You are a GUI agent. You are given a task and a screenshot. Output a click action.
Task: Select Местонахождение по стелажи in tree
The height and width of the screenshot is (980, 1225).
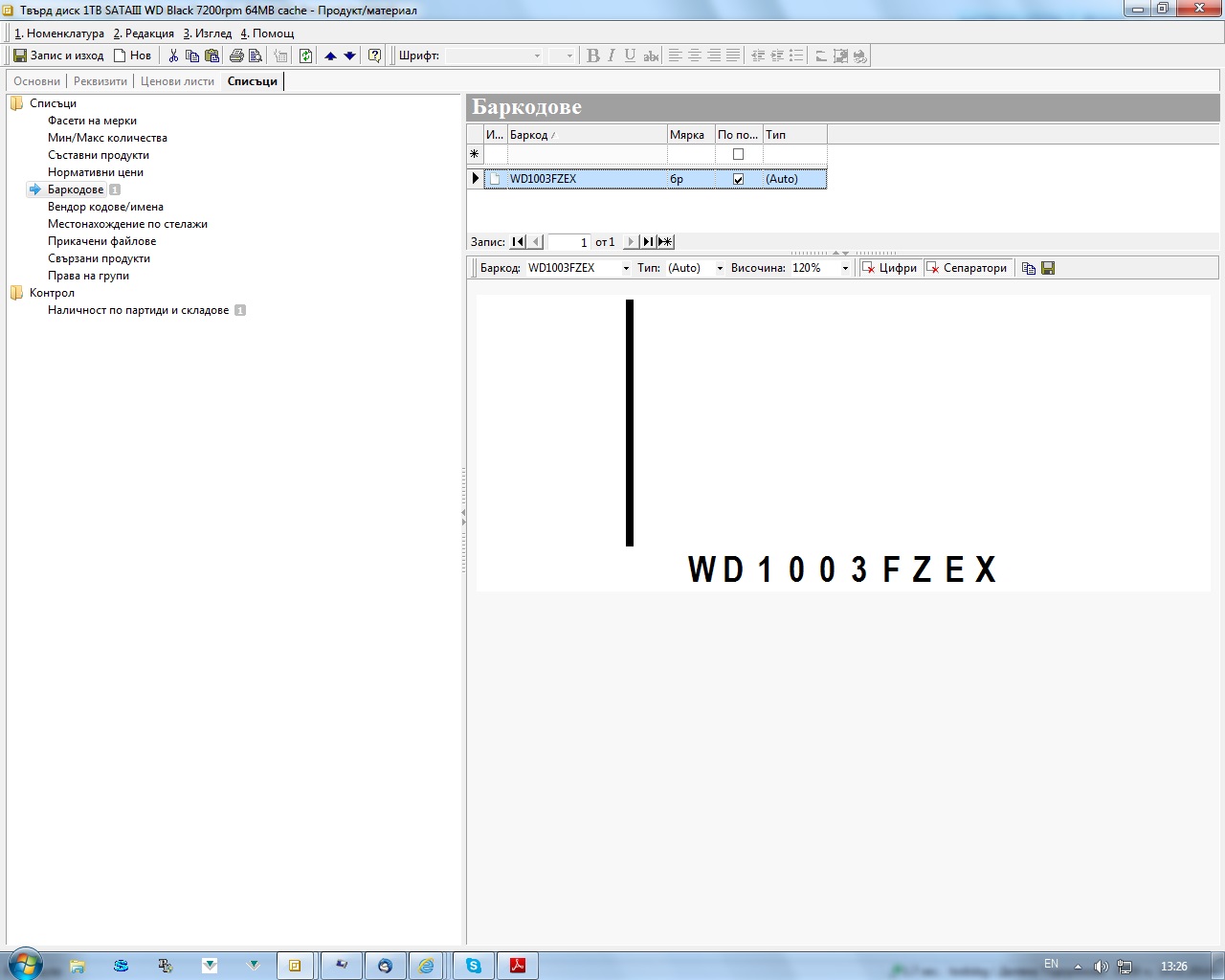tap(127, 224)
